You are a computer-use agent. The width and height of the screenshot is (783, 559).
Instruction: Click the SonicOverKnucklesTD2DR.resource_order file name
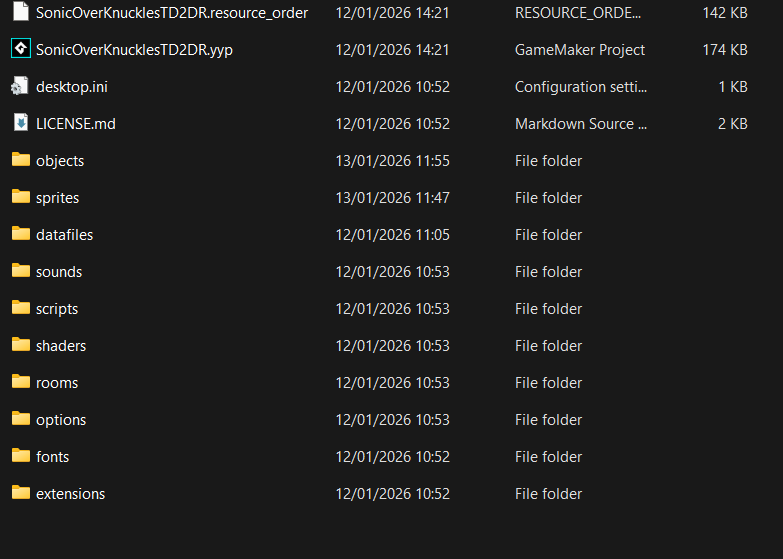tap(172, 13)
